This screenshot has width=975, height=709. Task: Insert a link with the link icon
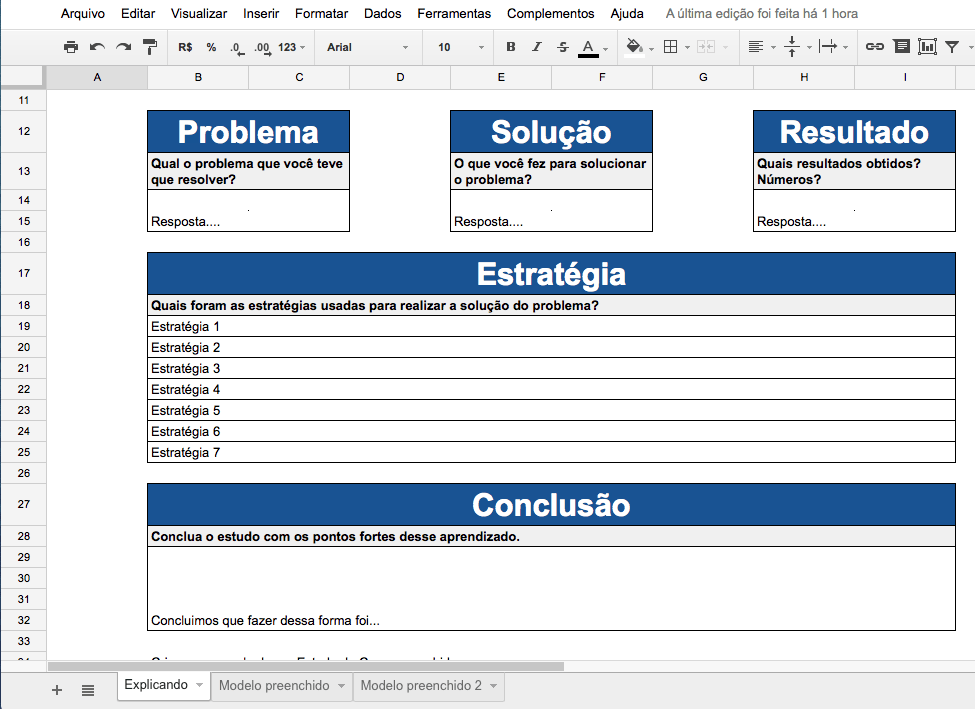(x=874, y=46)
